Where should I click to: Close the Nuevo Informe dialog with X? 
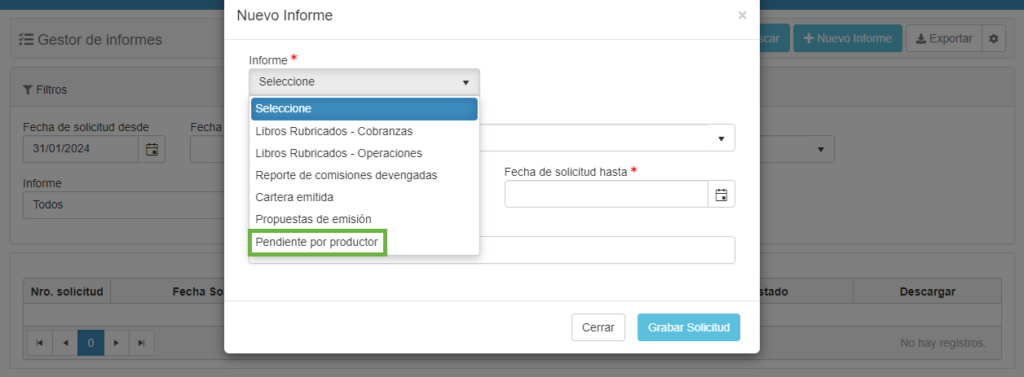742,16
